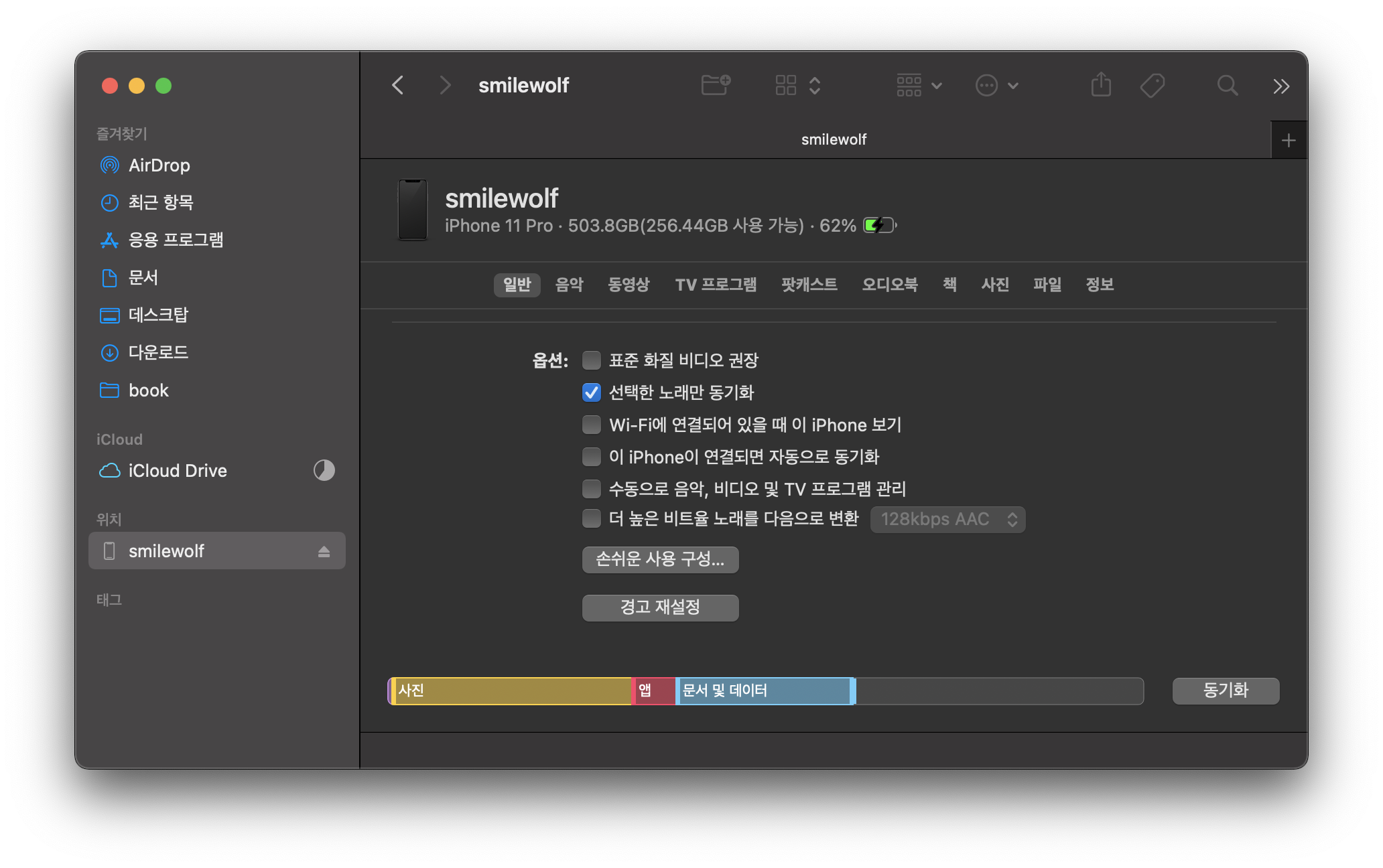Viewport: 1383px width, 868px height.
Task: Eject the smilewolf iPhone
Action: pyautogui.click(x=324, y=551)
